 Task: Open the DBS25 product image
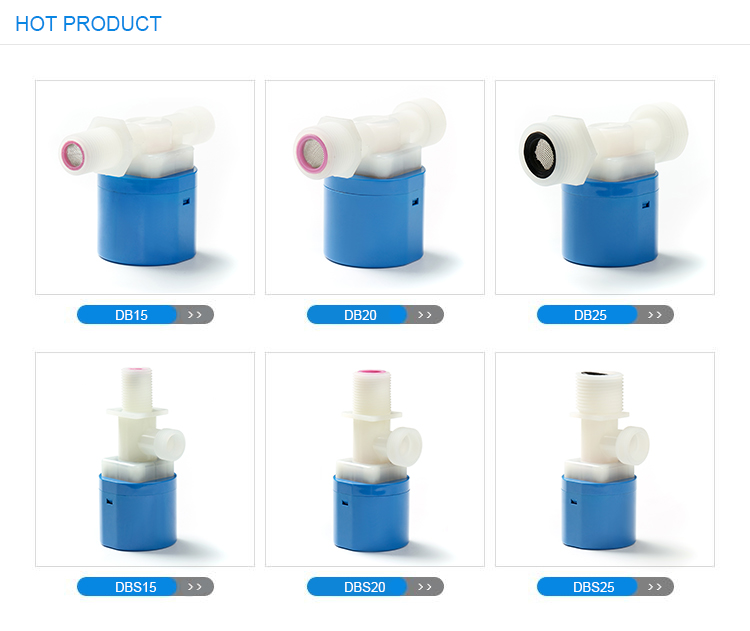(x=605, y=460)
